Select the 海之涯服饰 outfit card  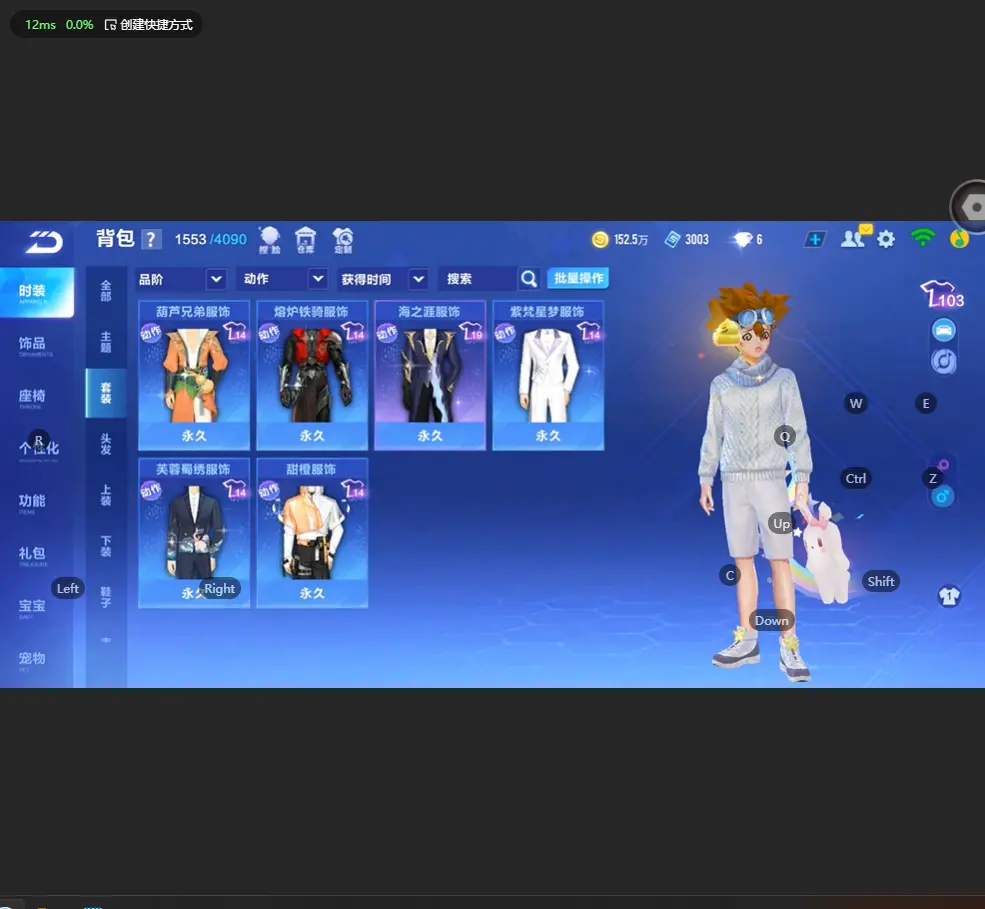[x=430, y=375]
